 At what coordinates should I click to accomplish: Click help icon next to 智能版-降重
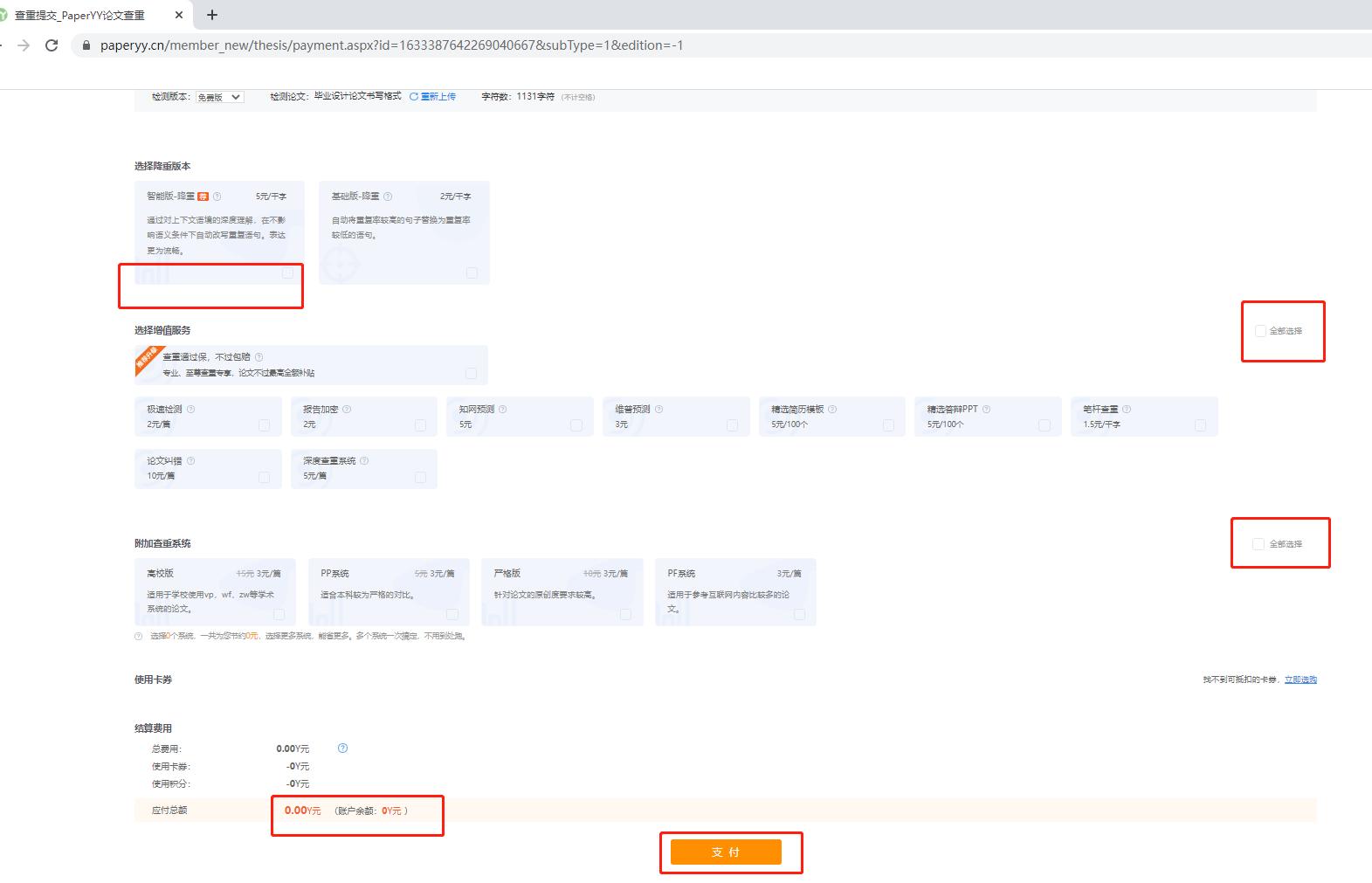217,197
